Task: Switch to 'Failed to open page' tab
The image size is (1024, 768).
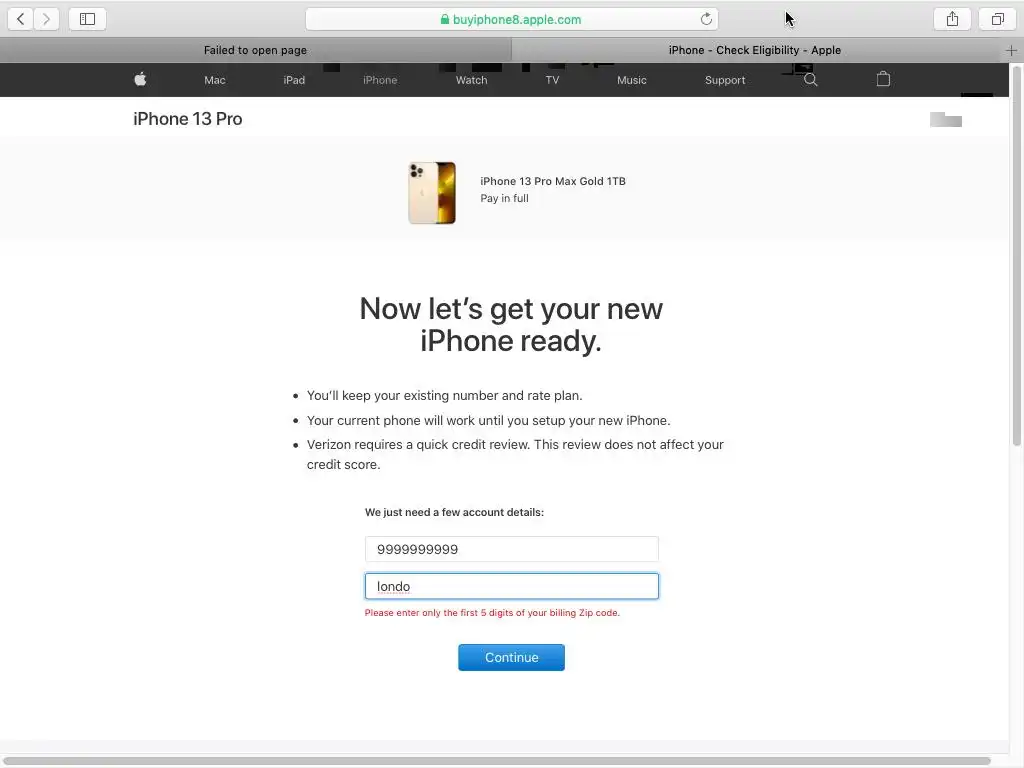Action: coord(255,50)
